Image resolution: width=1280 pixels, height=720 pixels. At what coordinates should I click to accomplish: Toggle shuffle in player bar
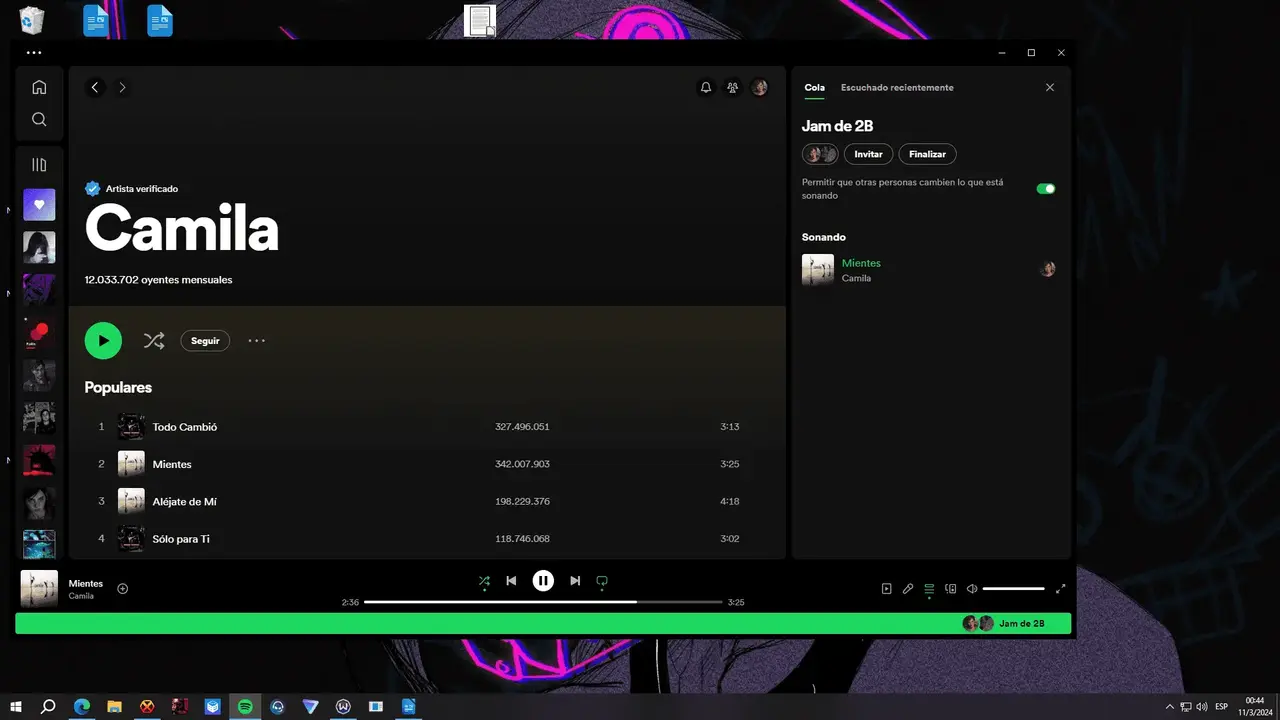point(484,581)
